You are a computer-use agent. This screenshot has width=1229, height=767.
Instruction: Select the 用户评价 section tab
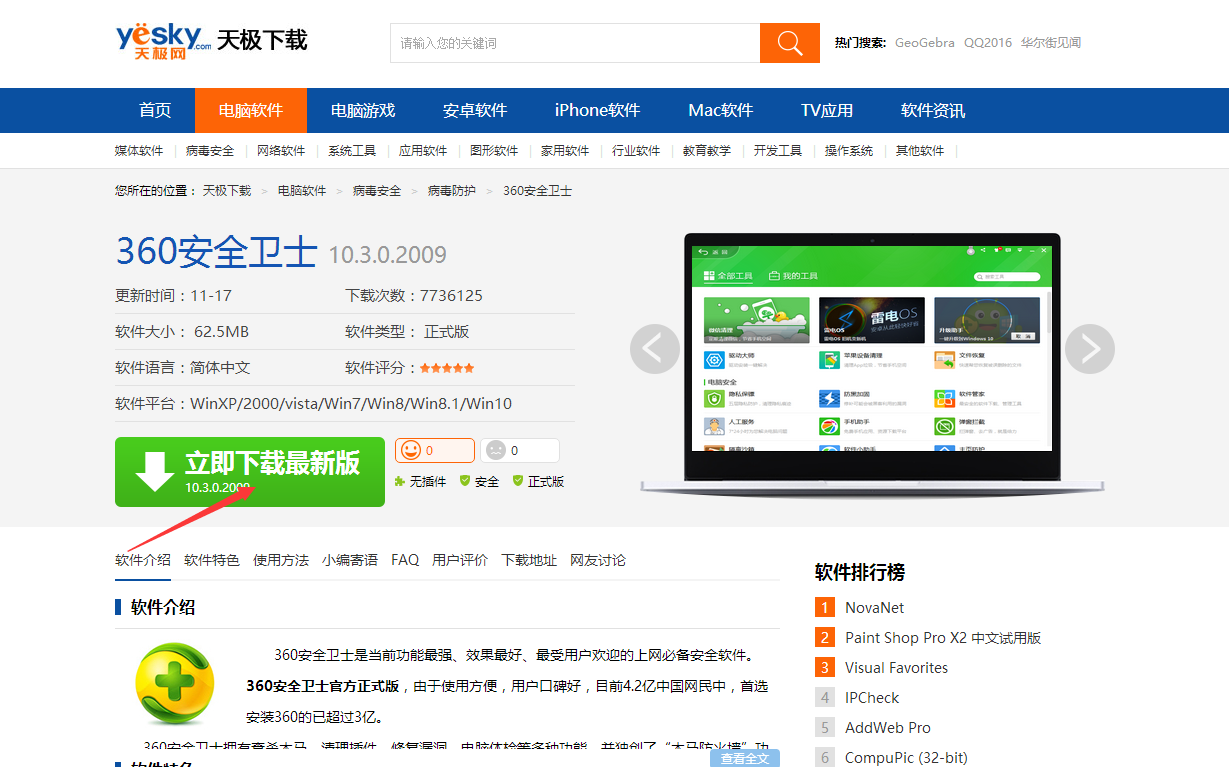coord(460,560)
